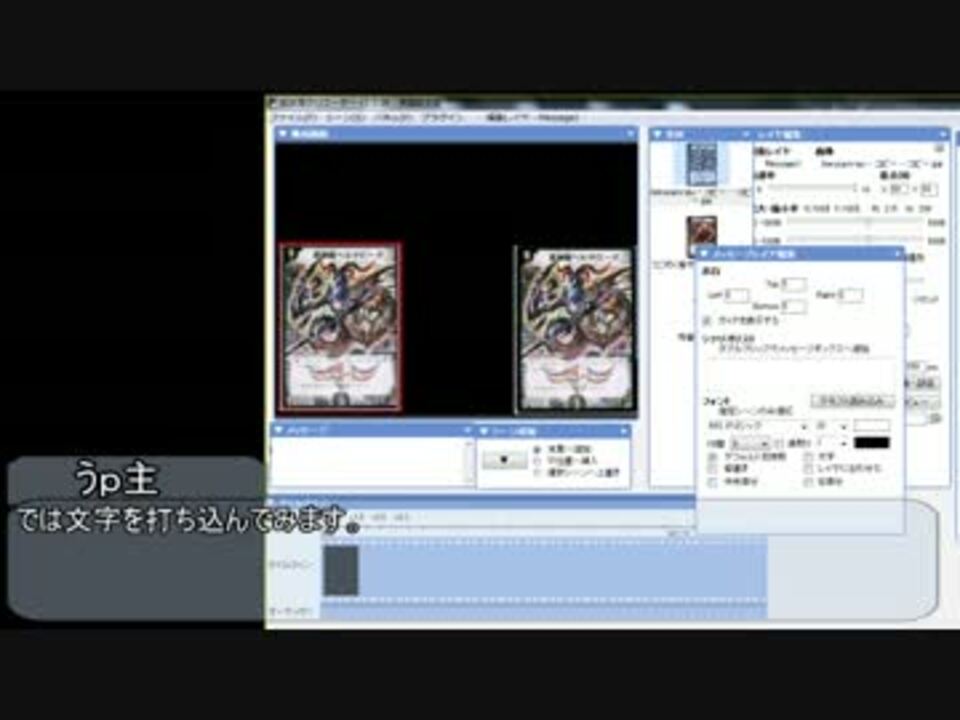Select the second radio option in the scene add panel
This screenshot has height=720, width=960.
[538, 461]
